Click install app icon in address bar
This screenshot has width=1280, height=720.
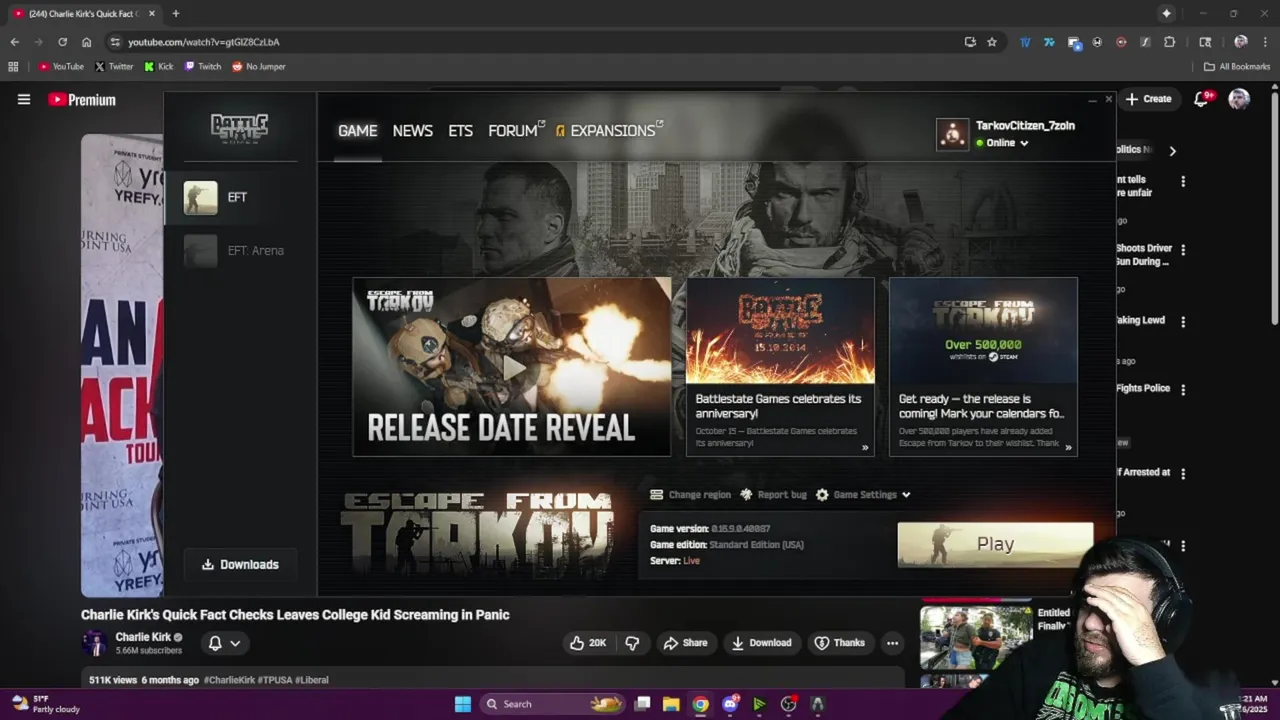tap(970, 42)
